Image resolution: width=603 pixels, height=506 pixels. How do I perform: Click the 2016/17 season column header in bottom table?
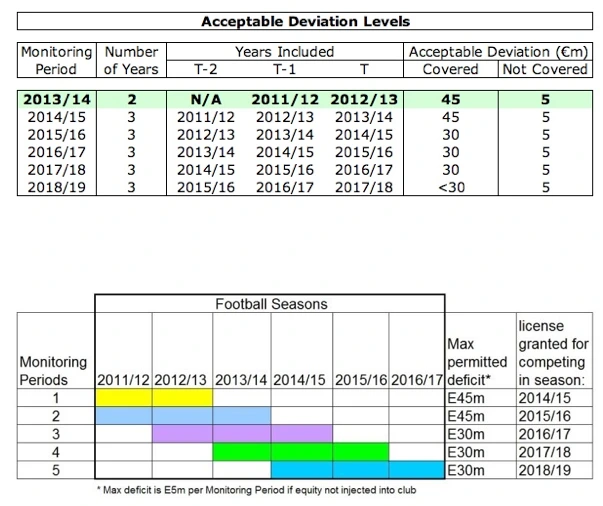click(417, 380)
